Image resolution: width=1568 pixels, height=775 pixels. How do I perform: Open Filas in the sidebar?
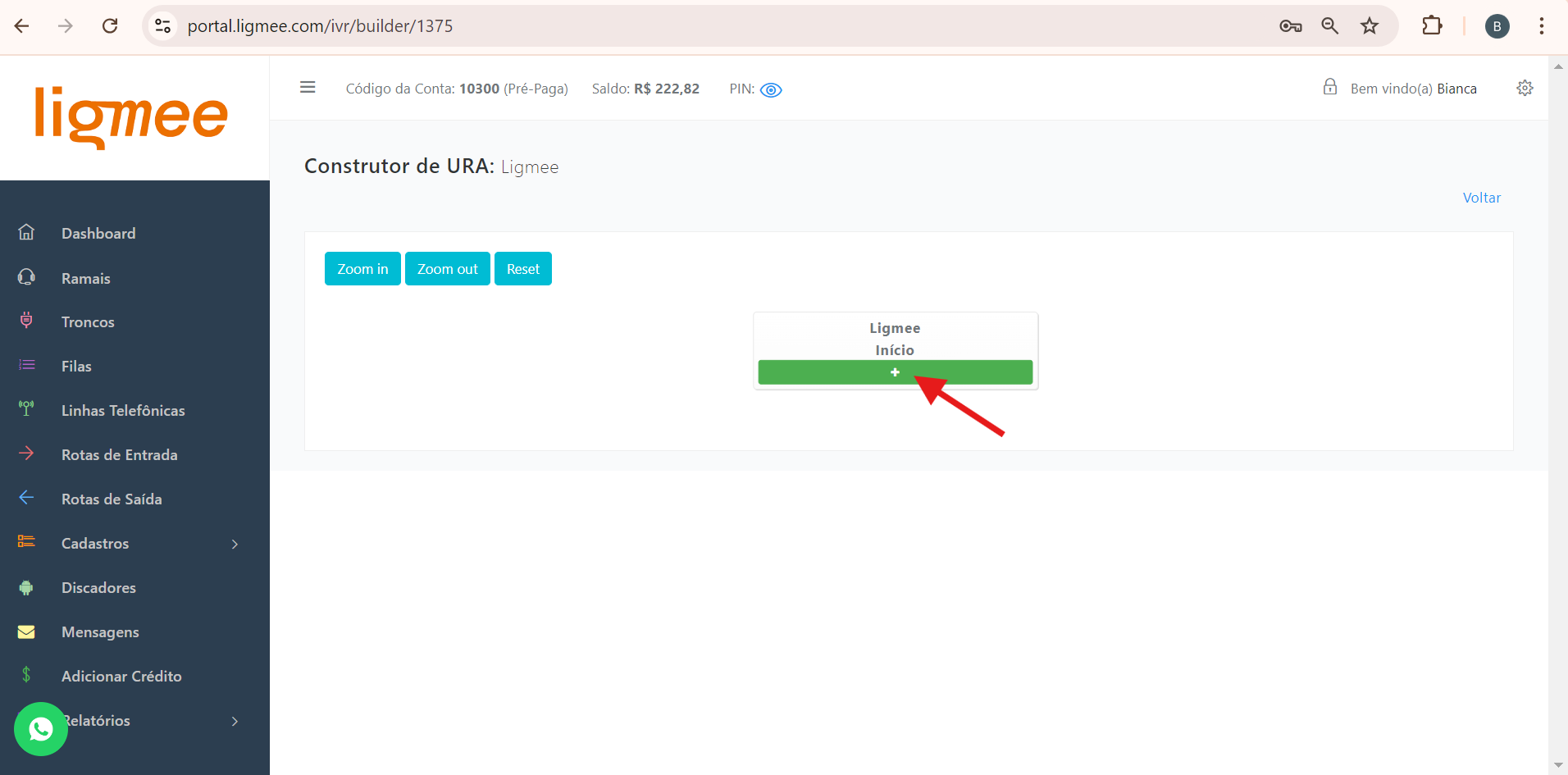pyautogui.click(x=76, y=367)
